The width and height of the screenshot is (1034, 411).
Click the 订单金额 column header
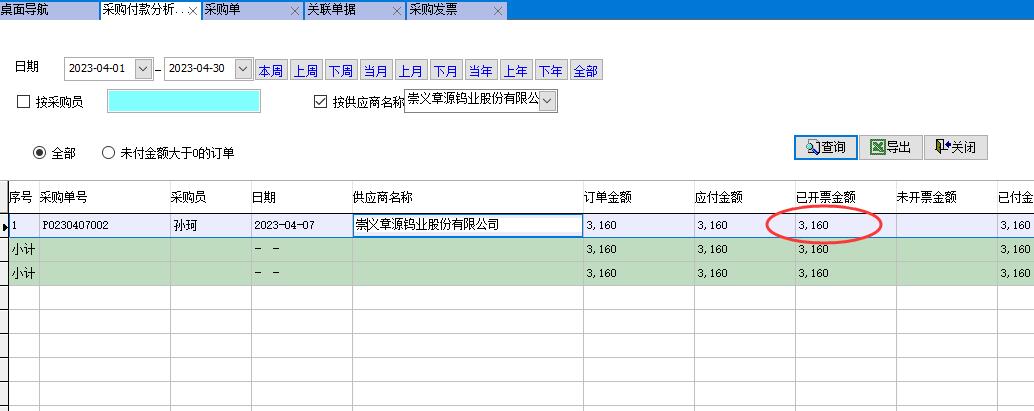point(608,197)
